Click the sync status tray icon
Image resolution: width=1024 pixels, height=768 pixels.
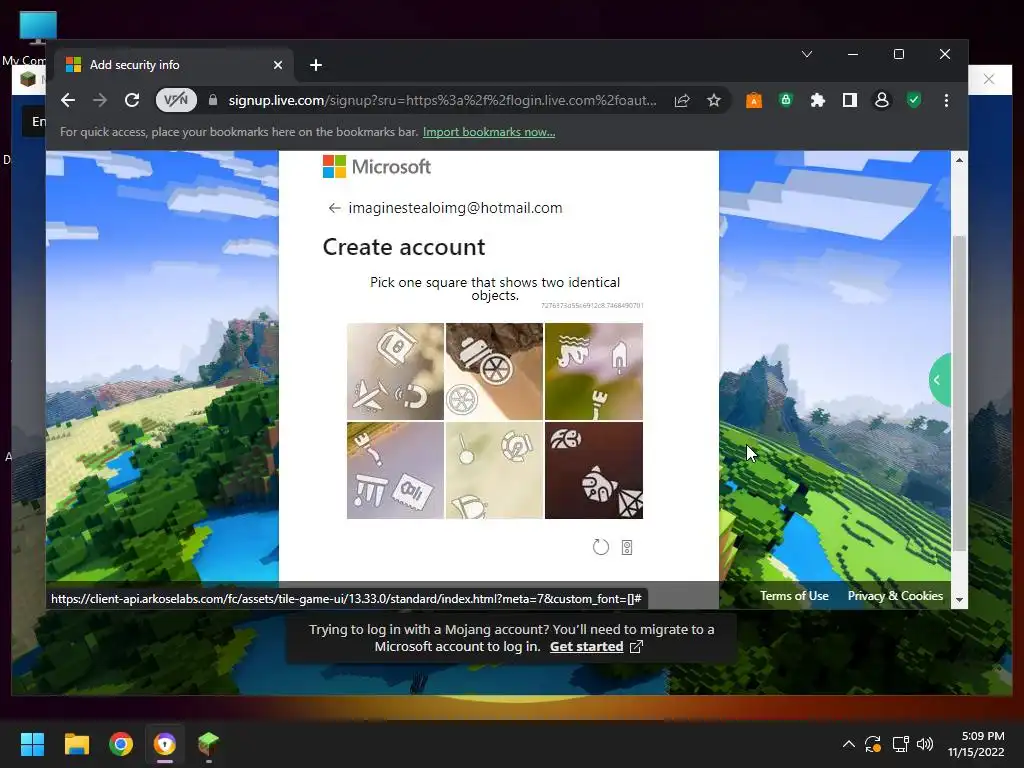click(873, 744)
